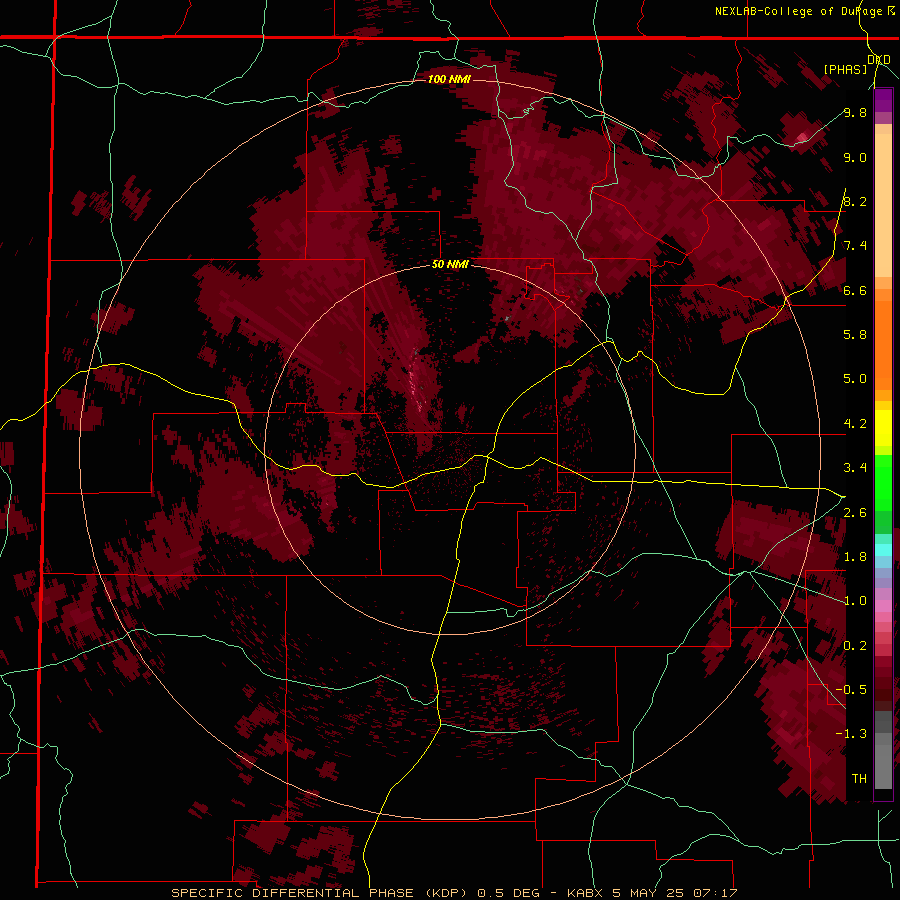This screenshot has width=900, height=900.
Task: Click the 8.2 scale value label
Action: point(855,201)
